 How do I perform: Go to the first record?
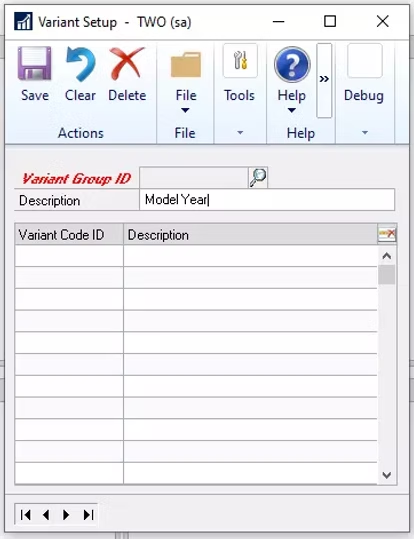pyautogui.click(x=26, y=515)
